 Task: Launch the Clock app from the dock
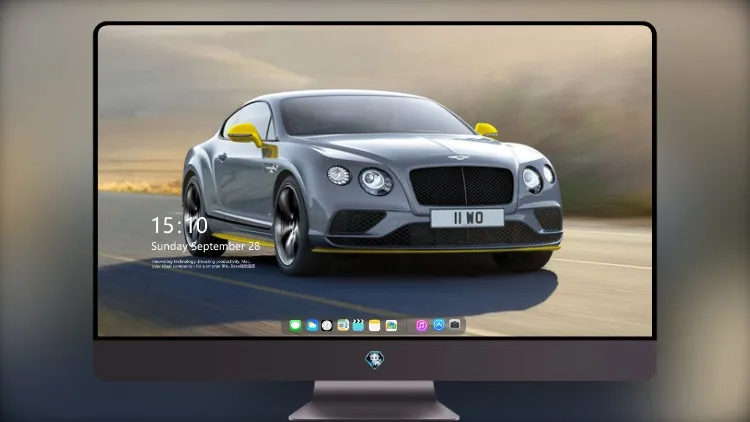coord(327,326)
